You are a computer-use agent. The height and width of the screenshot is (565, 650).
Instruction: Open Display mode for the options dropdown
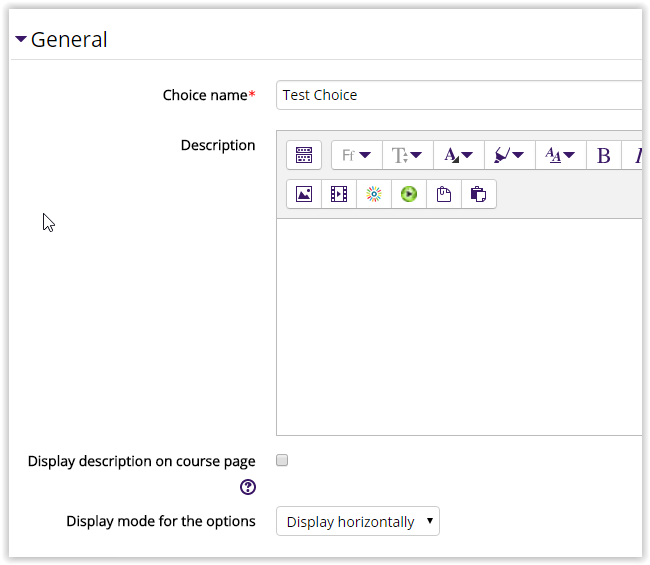pyautogui.click(x=358, y=521)
